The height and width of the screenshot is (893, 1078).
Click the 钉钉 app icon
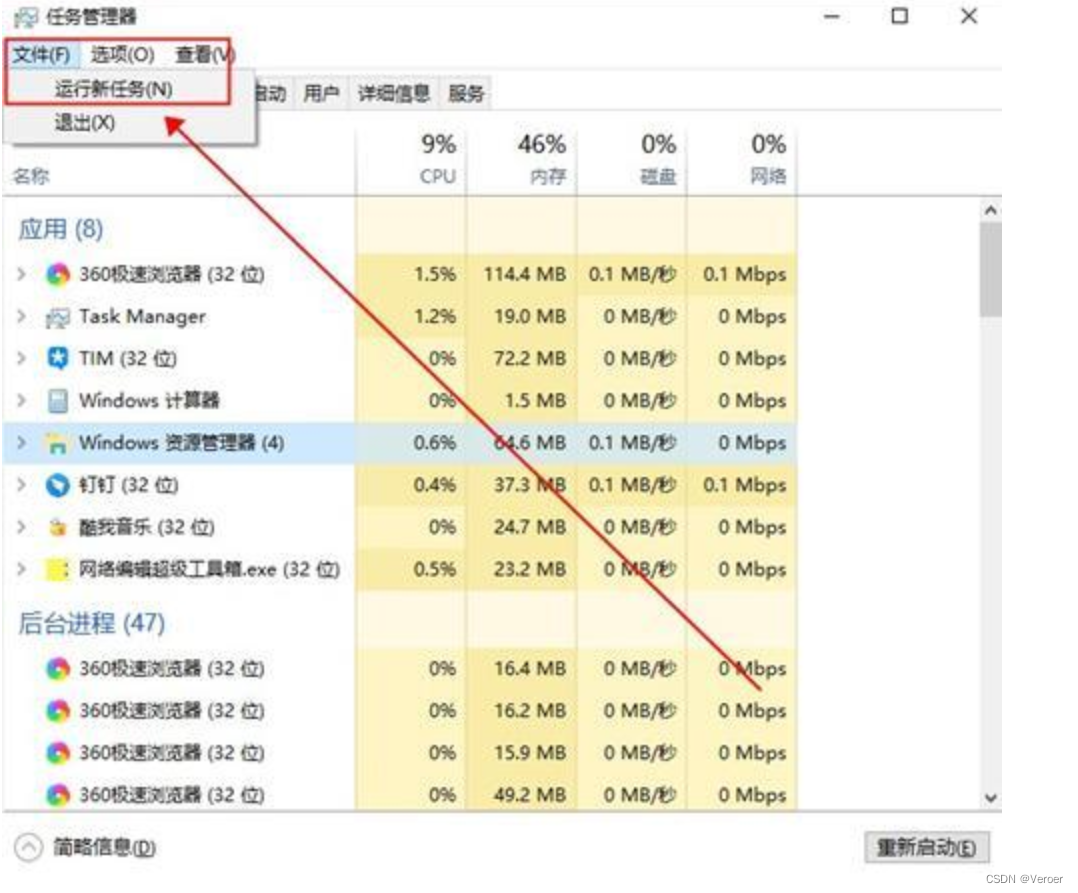coord(58,485)
